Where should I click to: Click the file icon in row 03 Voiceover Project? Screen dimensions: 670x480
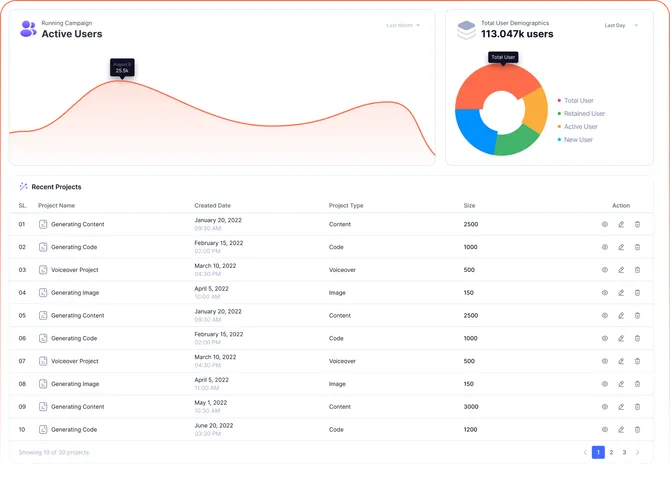43,270
